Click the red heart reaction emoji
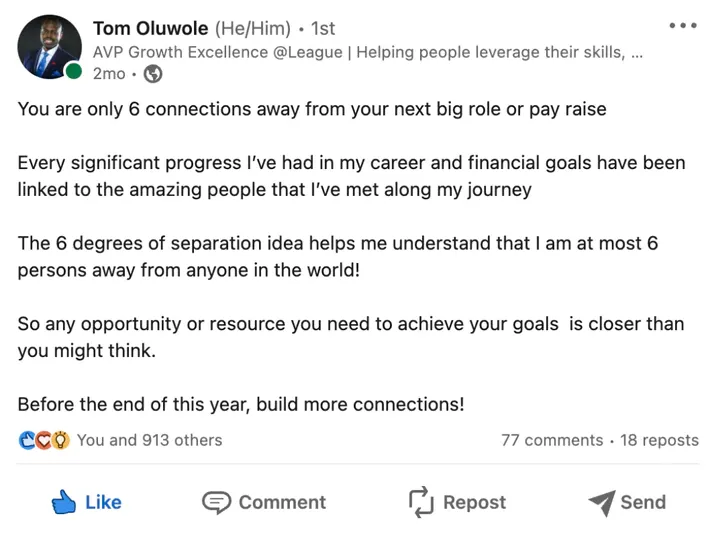The width and height of the screenshot is (710, 533). coord(43,440)
